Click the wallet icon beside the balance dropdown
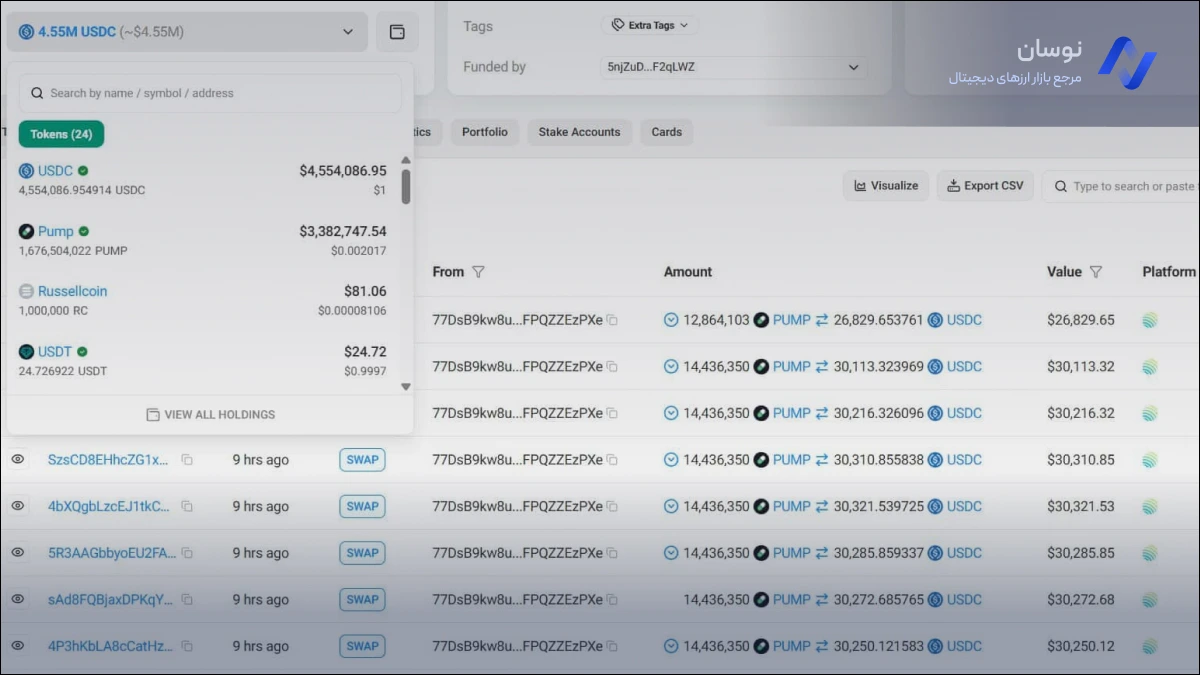The image size is (1200, 675). (397, 32)
